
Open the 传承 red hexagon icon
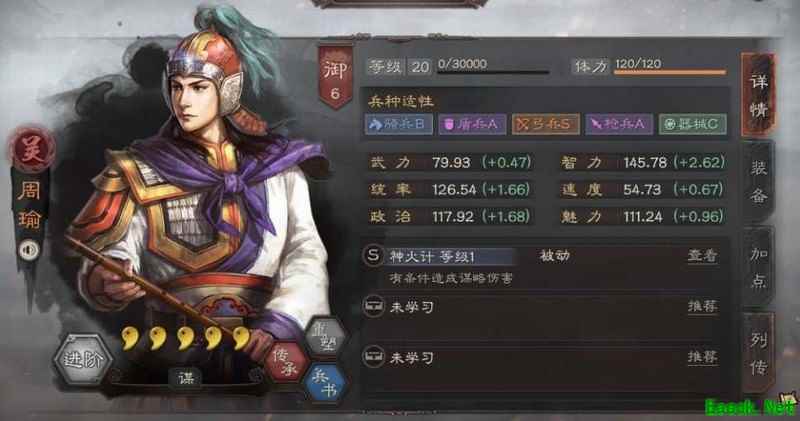coord(286,363)
